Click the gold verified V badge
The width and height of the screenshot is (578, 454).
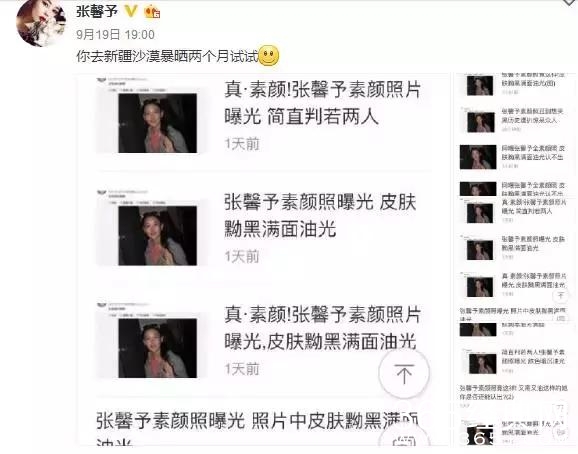(130, 12)
